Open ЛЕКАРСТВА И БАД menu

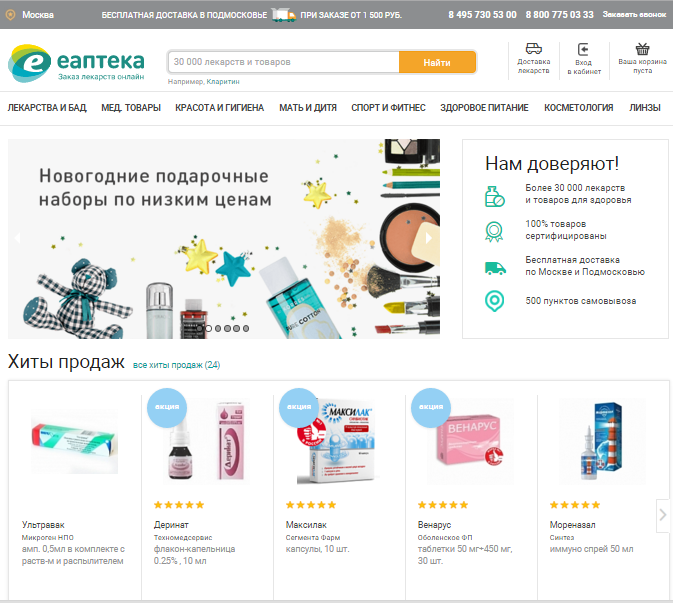pyautogui.click(x=47, y=108)
